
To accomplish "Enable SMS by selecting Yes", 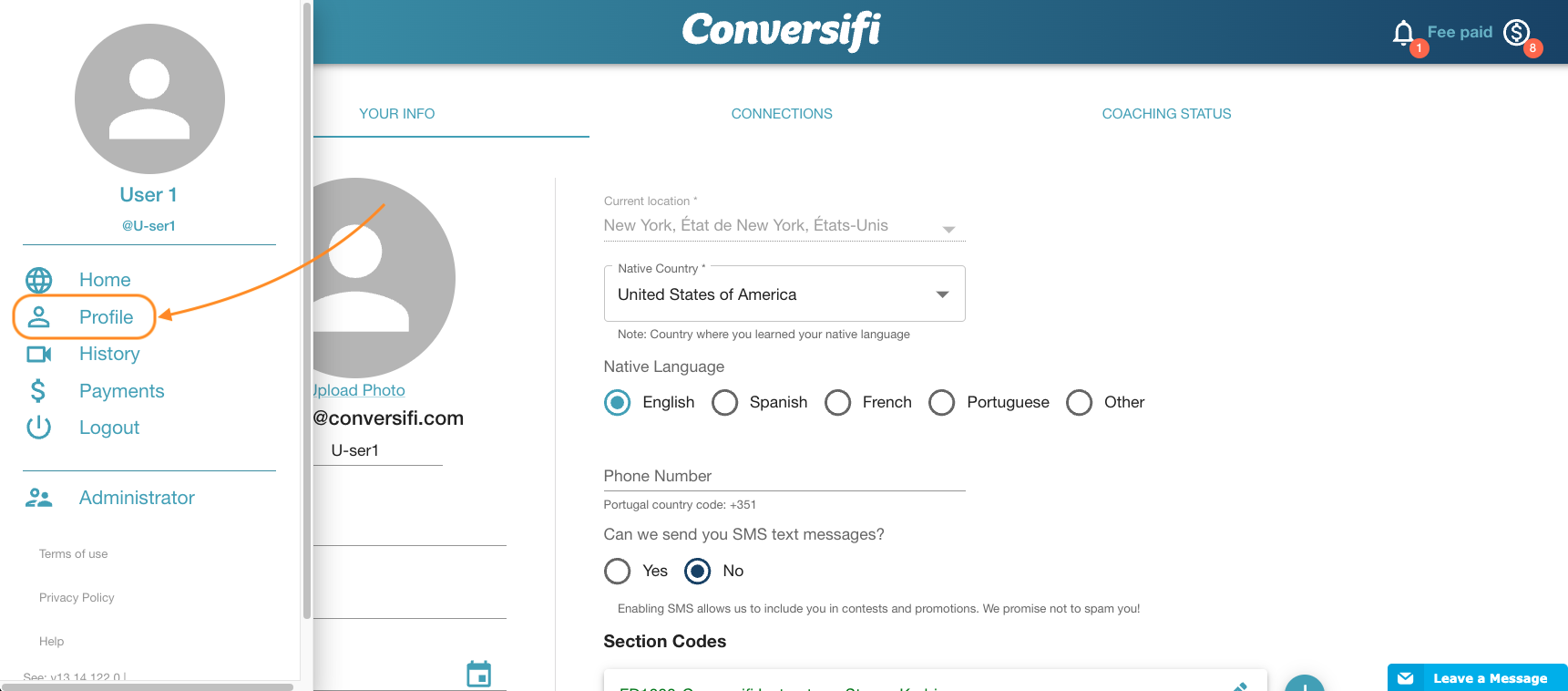I will pyautogui.click(x=618, y=571).
